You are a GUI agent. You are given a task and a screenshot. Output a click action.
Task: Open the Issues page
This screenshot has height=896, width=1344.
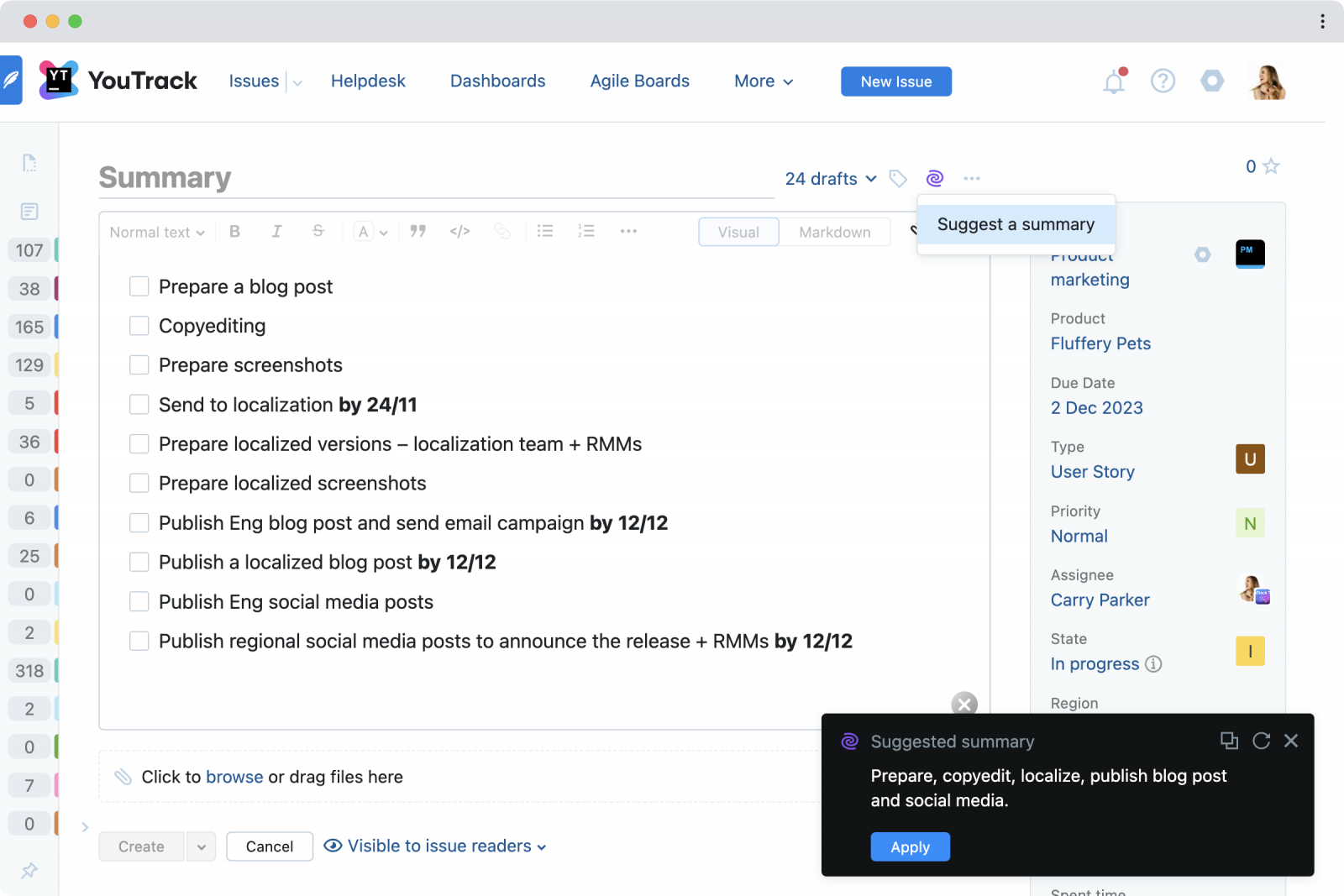(x=254, y=81)
